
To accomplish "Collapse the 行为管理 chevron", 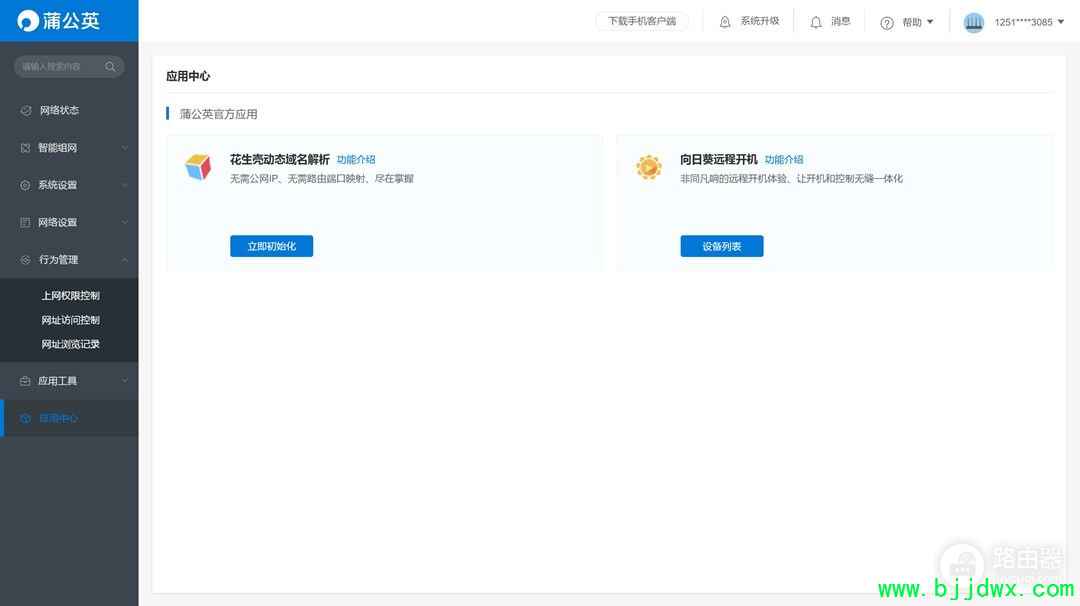I will click(125, 260).
